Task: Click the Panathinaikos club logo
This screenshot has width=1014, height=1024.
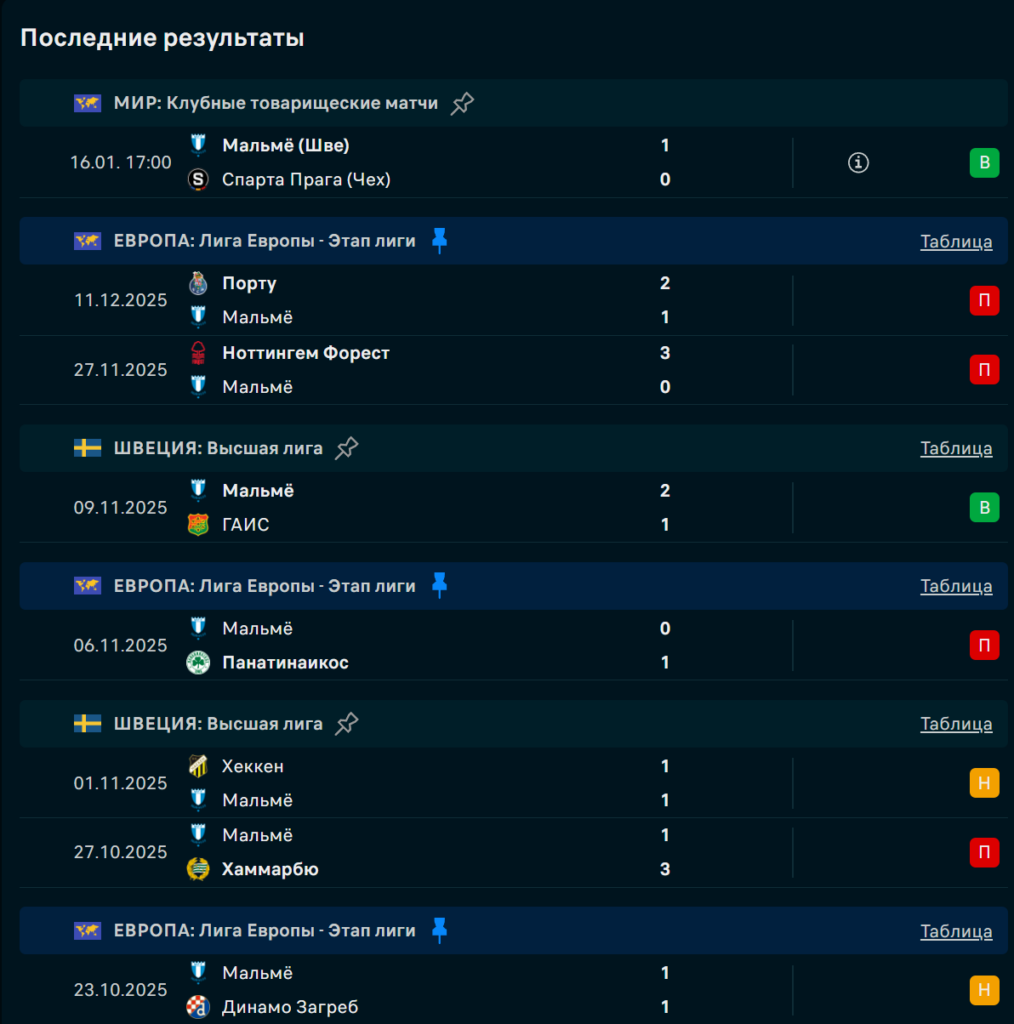Action: point(198,663)
